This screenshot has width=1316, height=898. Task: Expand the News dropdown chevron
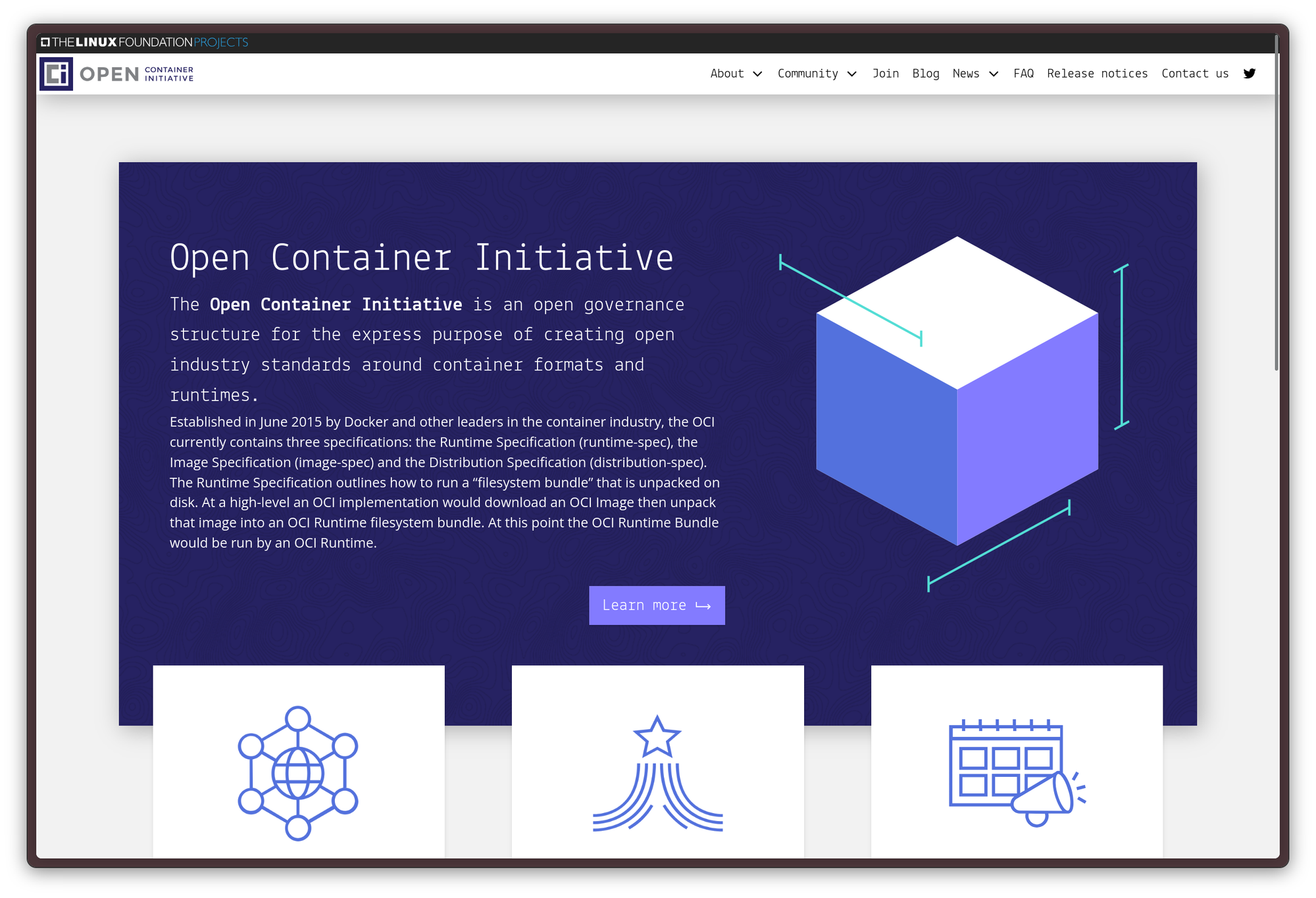click(x=994, y=74)
